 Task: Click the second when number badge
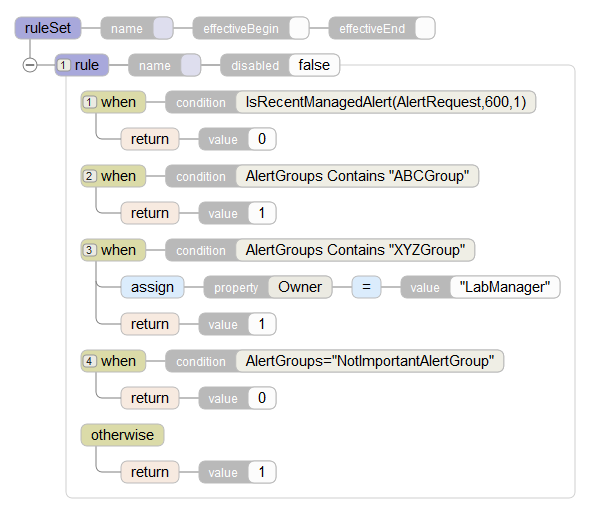[89, 176]
